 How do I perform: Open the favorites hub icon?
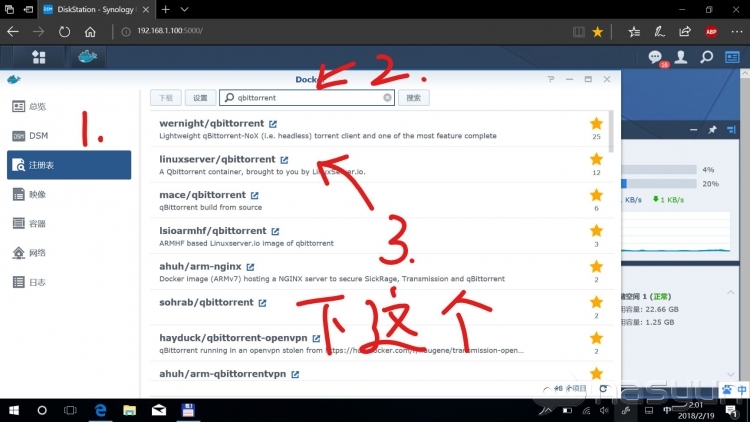click(x=634, y=32)
